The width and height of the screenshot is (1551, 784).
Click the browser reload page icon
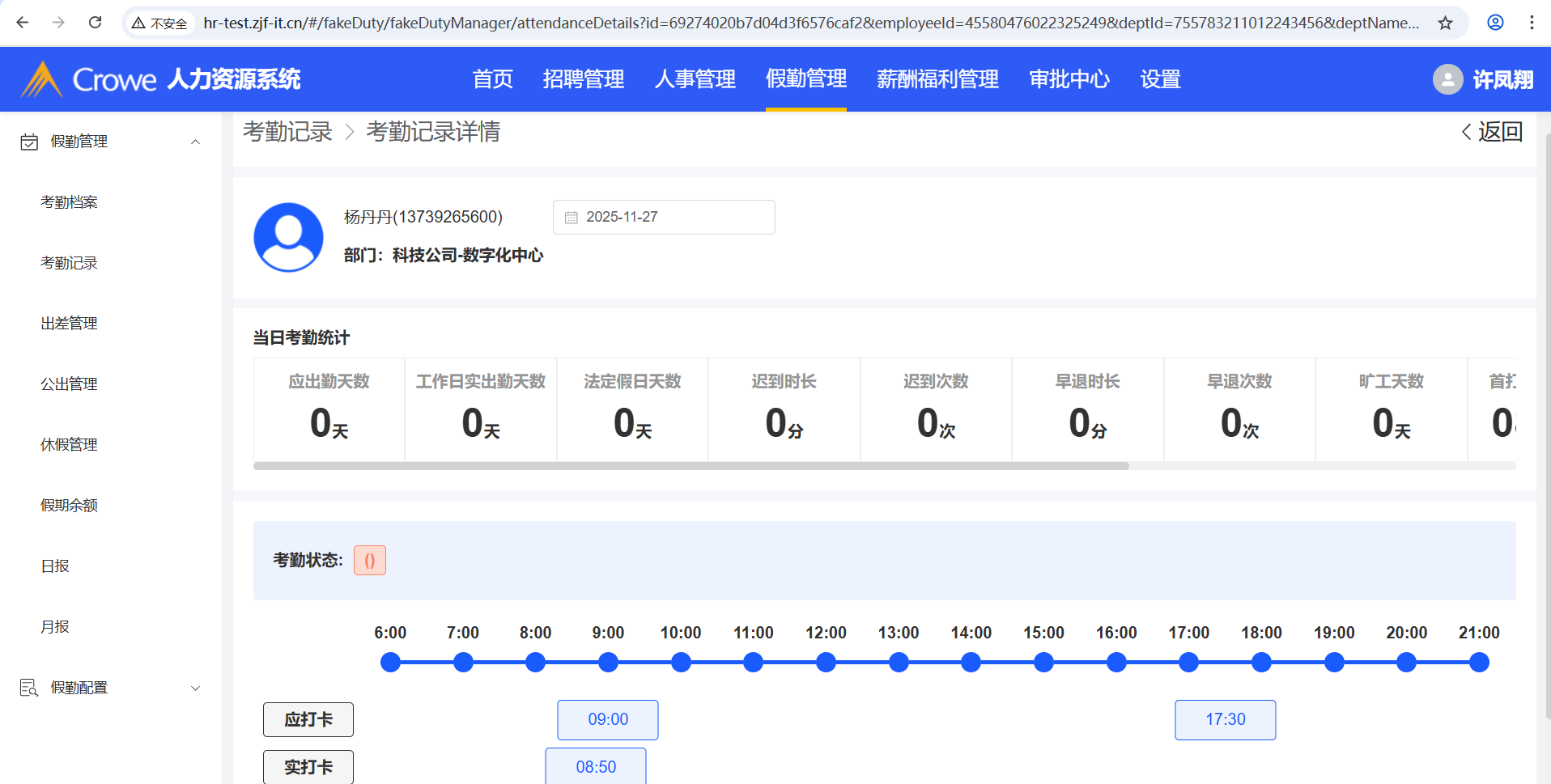pyautogui.click(x=96, y=23)
